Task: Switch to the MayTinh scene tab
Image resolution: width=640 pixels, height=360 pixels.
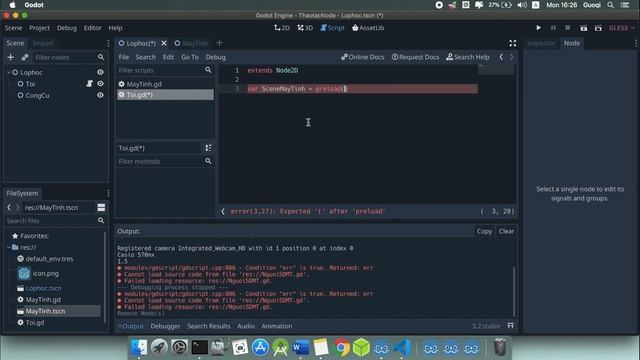Action: click(x=191, y=43)
